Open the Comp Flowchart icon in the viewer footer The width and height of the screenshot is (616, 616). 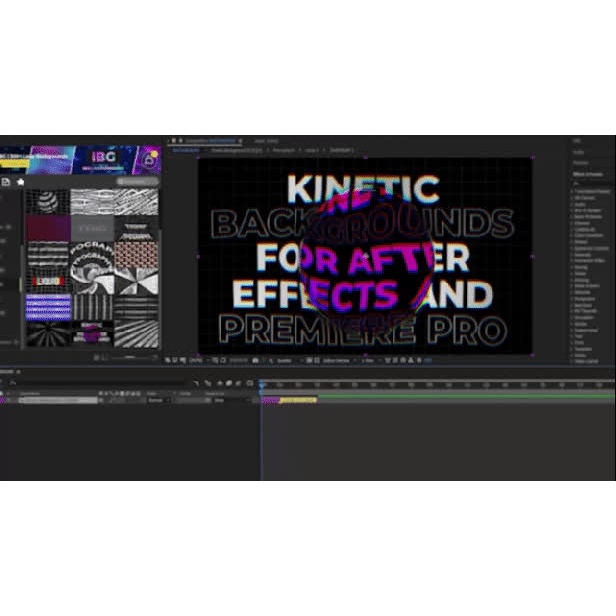click(410, 360)
